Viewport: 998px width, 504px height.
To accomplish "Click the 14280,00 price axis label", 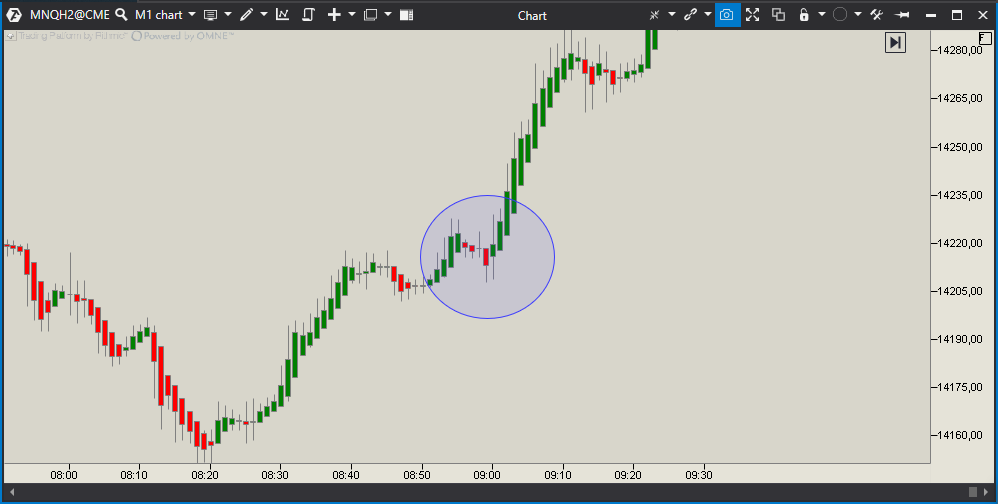I will [961, 50].
